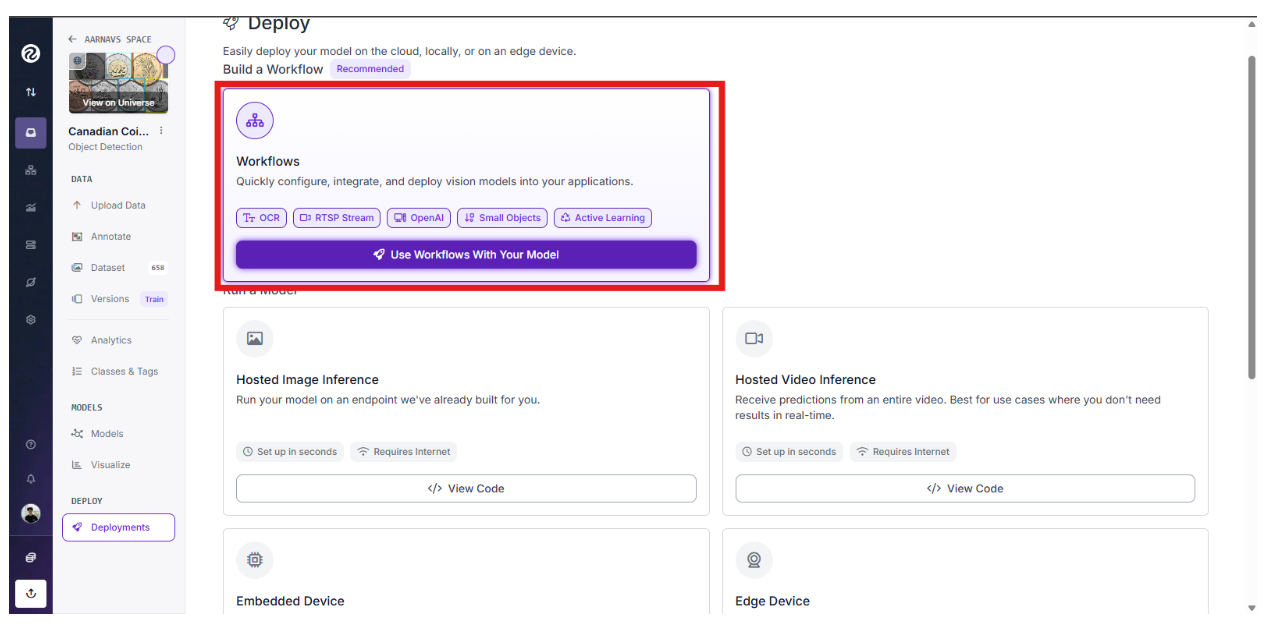Click View Code under Hosted Video Inference
1266x634 pixels.
point(965,488)
